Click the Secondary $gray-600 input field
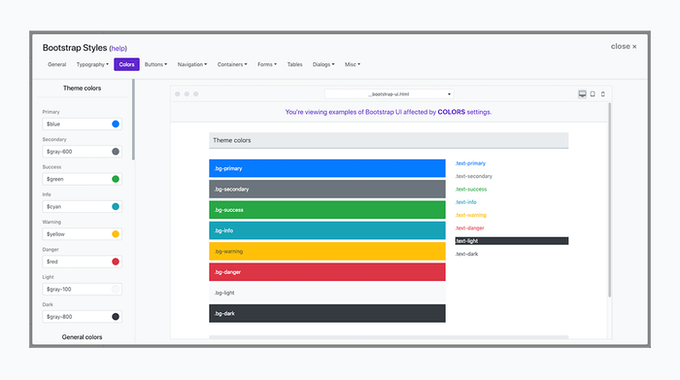 click(82, 151)
